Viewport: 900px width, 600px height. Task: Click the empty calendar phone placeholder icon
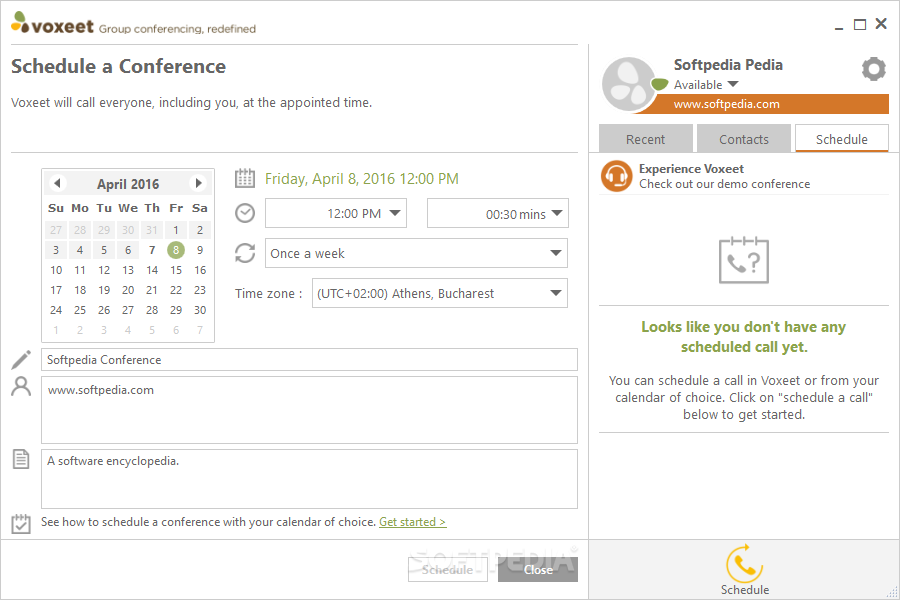tap(744, 260)
